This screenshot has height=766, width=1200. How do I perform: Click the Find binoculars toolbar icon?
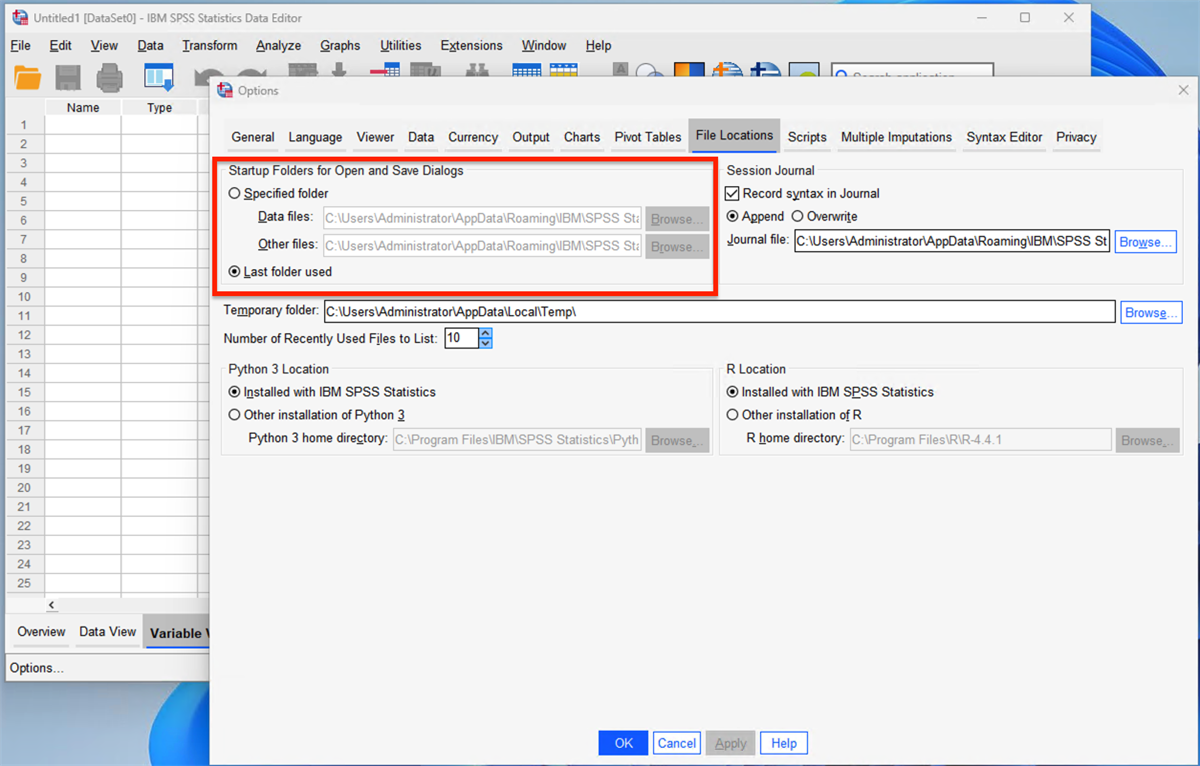pos(477,72)
